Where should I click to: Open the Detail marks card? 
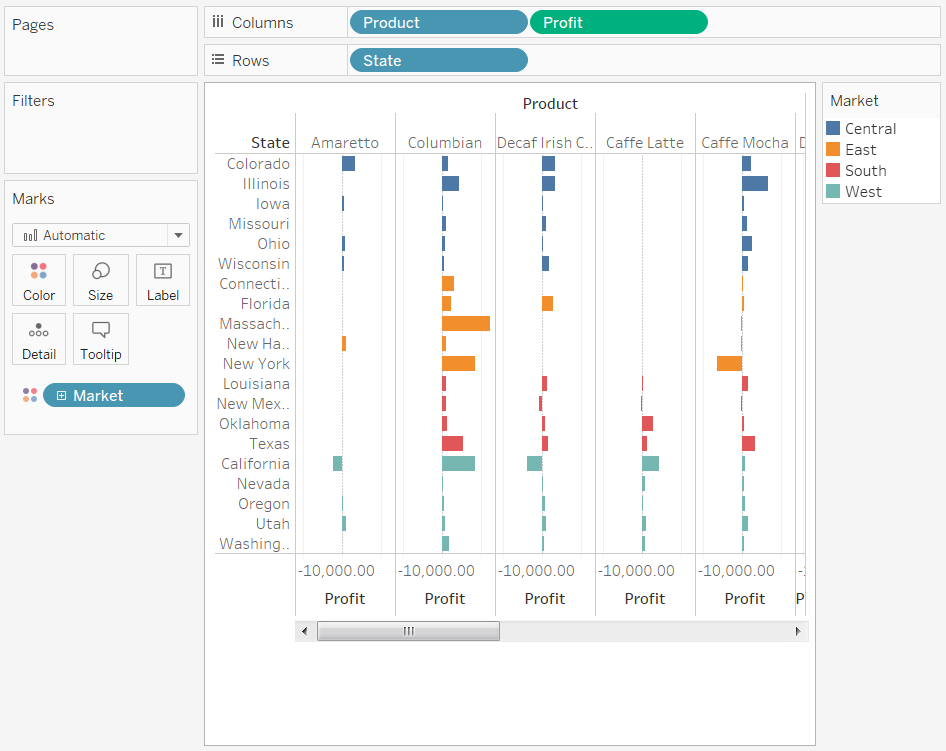click(39, 339)
